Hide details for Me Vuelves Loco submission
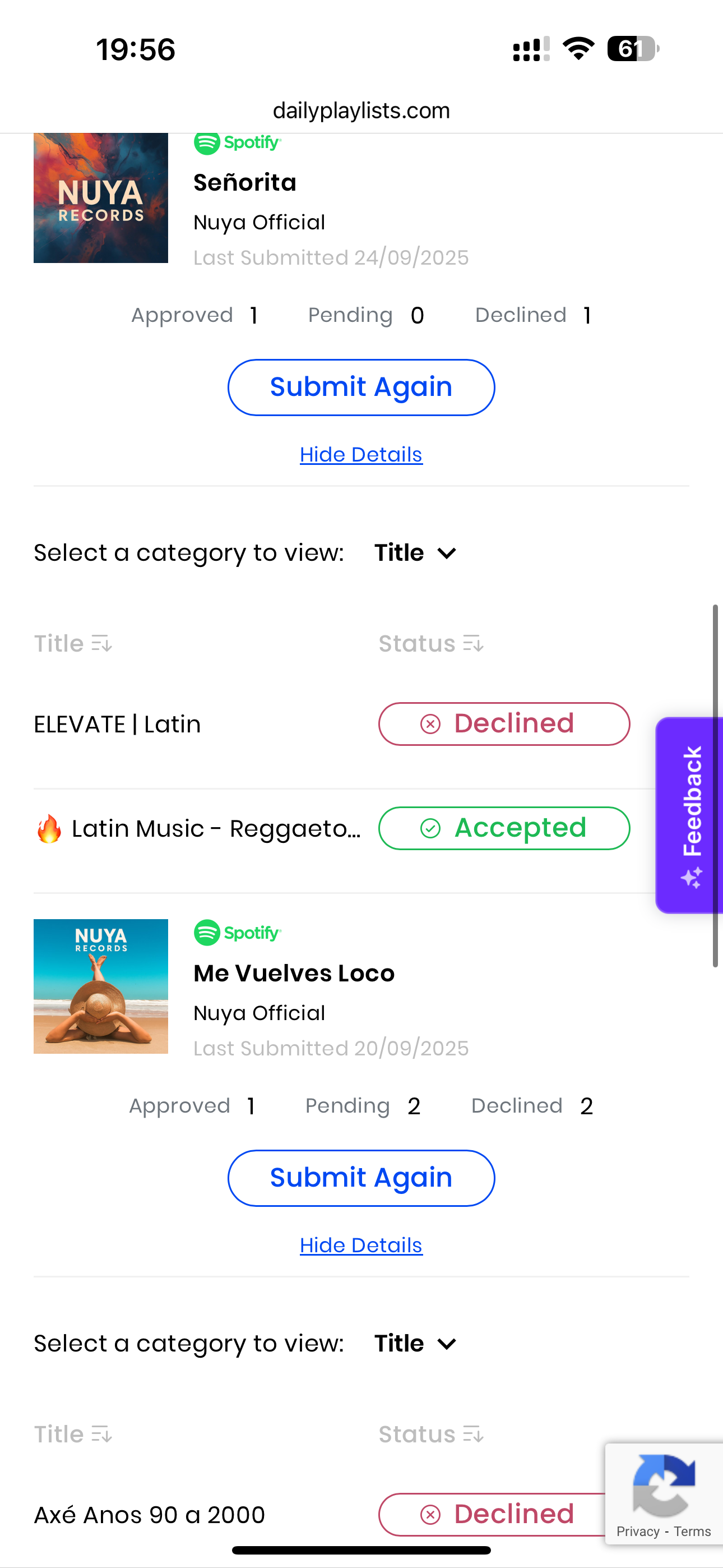The width and height of the screenshot is (723, 1568). coord(361,1246)
